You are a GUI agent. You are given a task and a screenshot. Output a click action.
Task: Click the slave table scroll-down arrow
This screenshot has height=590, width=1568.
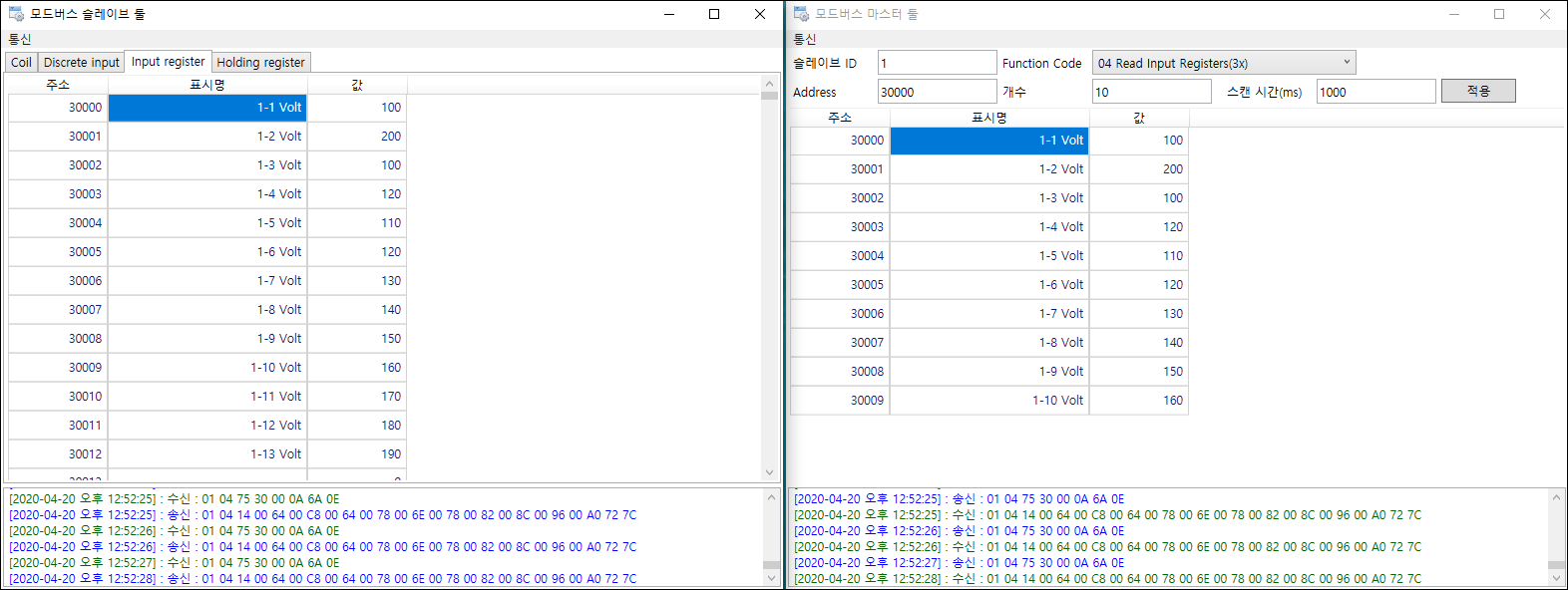click(x=769, y=472)
